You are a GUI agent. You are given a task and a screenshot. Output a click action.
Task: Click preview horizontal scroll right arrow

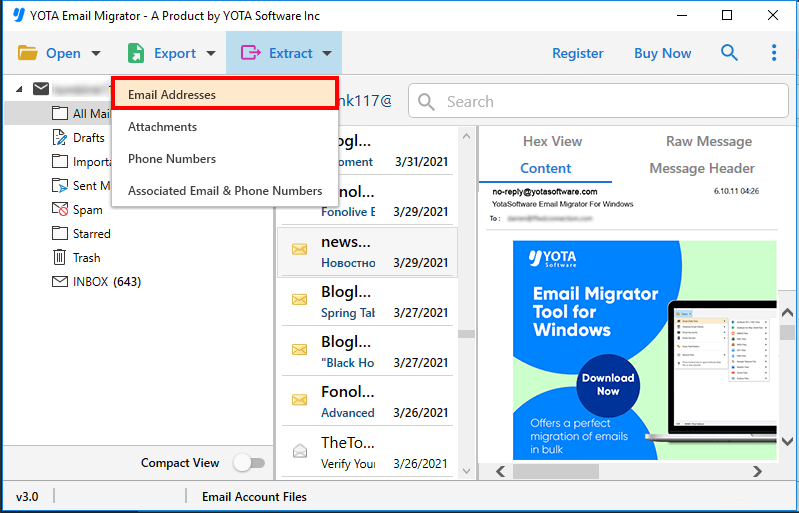tap(757, 471)
